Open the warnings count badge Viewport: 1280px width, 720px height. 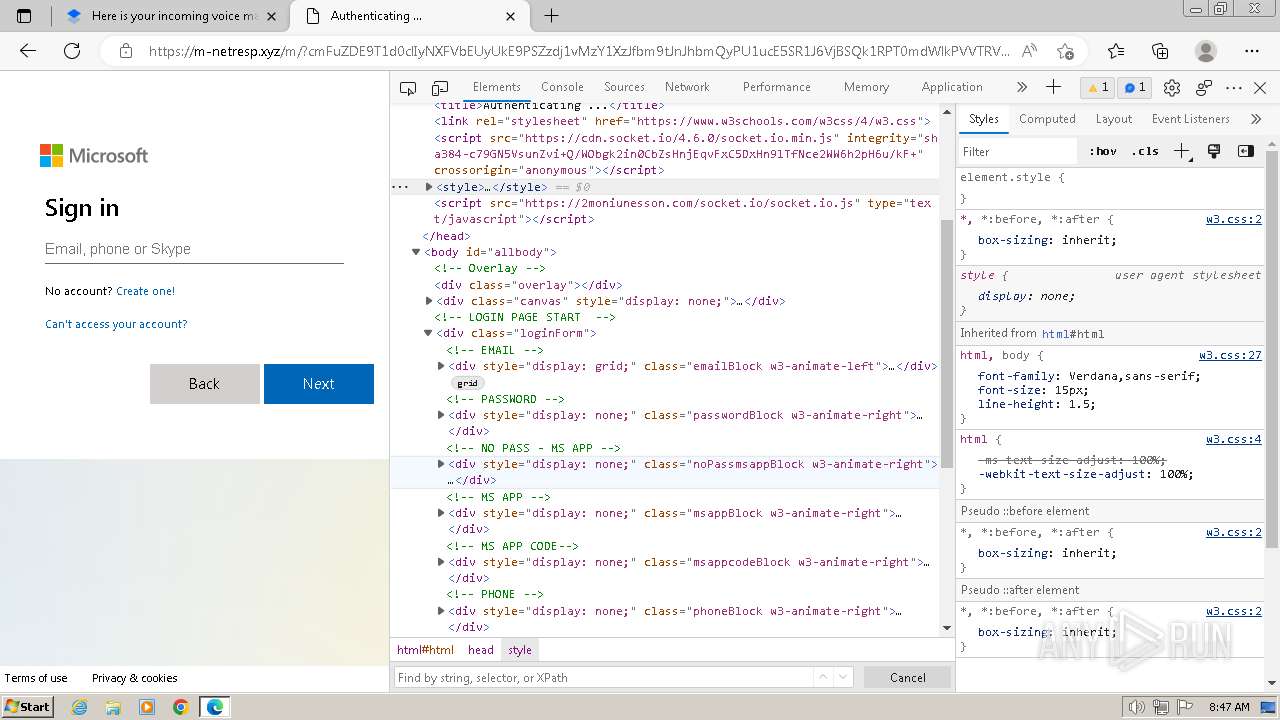pos(1099,88)
